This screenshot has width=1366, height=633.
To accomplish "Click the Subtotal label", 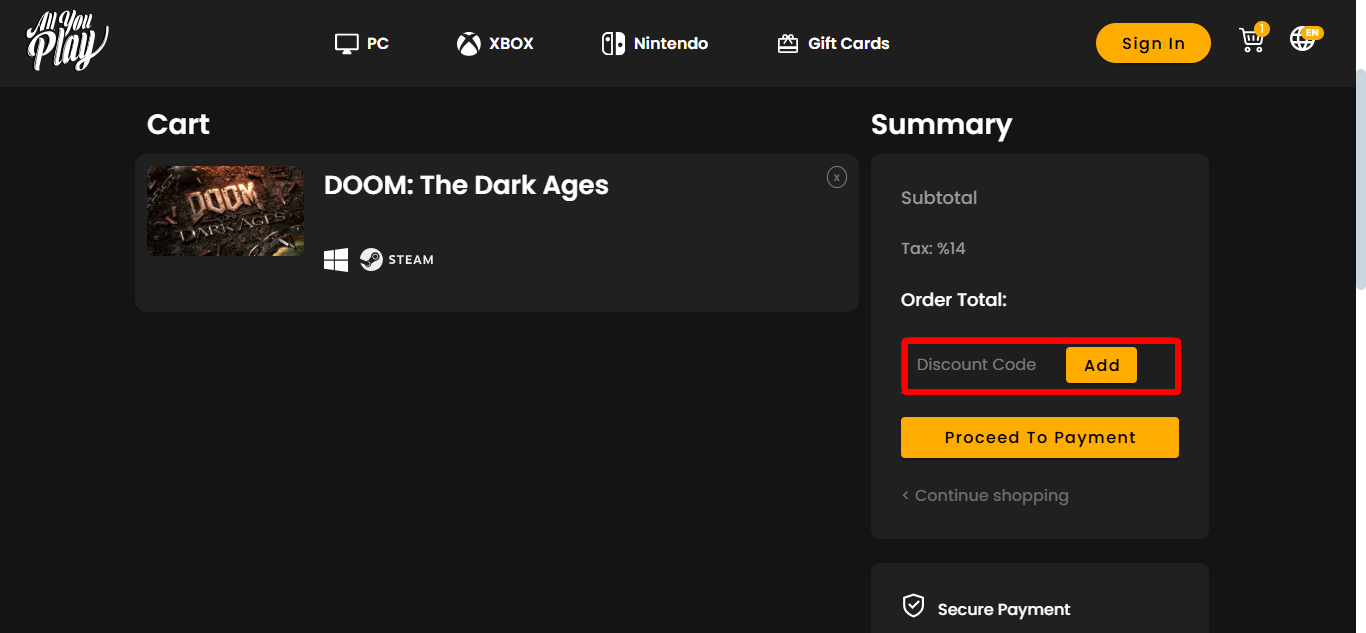I will (939, 198).
